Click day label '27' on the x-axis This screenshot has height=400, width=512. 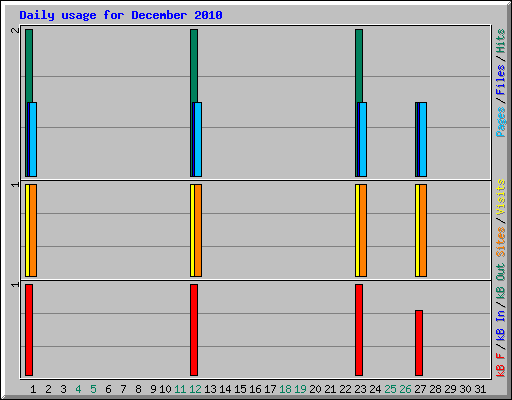pyautogui.click(x=420, y=389)
